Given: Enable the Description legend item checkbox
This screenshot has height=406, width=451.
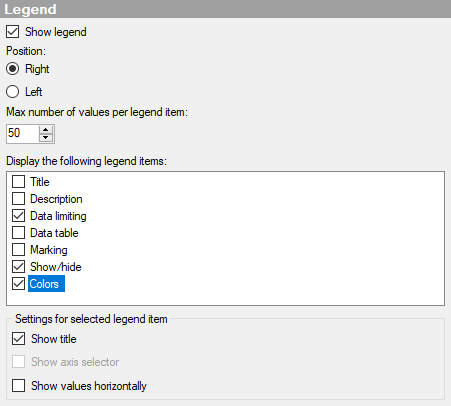Looking at the screenshot, I should (19, 199).
